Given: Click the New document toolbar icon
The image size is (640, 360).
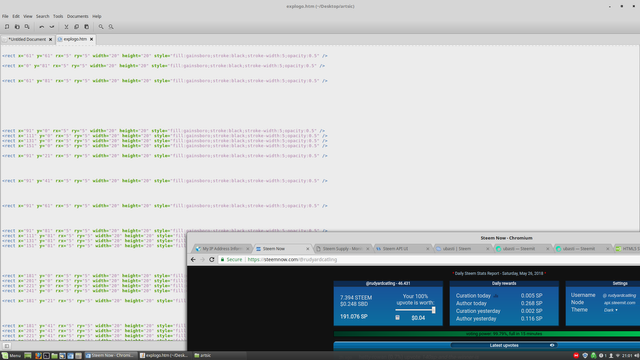Looking at the screenshot, I should 7,27.
